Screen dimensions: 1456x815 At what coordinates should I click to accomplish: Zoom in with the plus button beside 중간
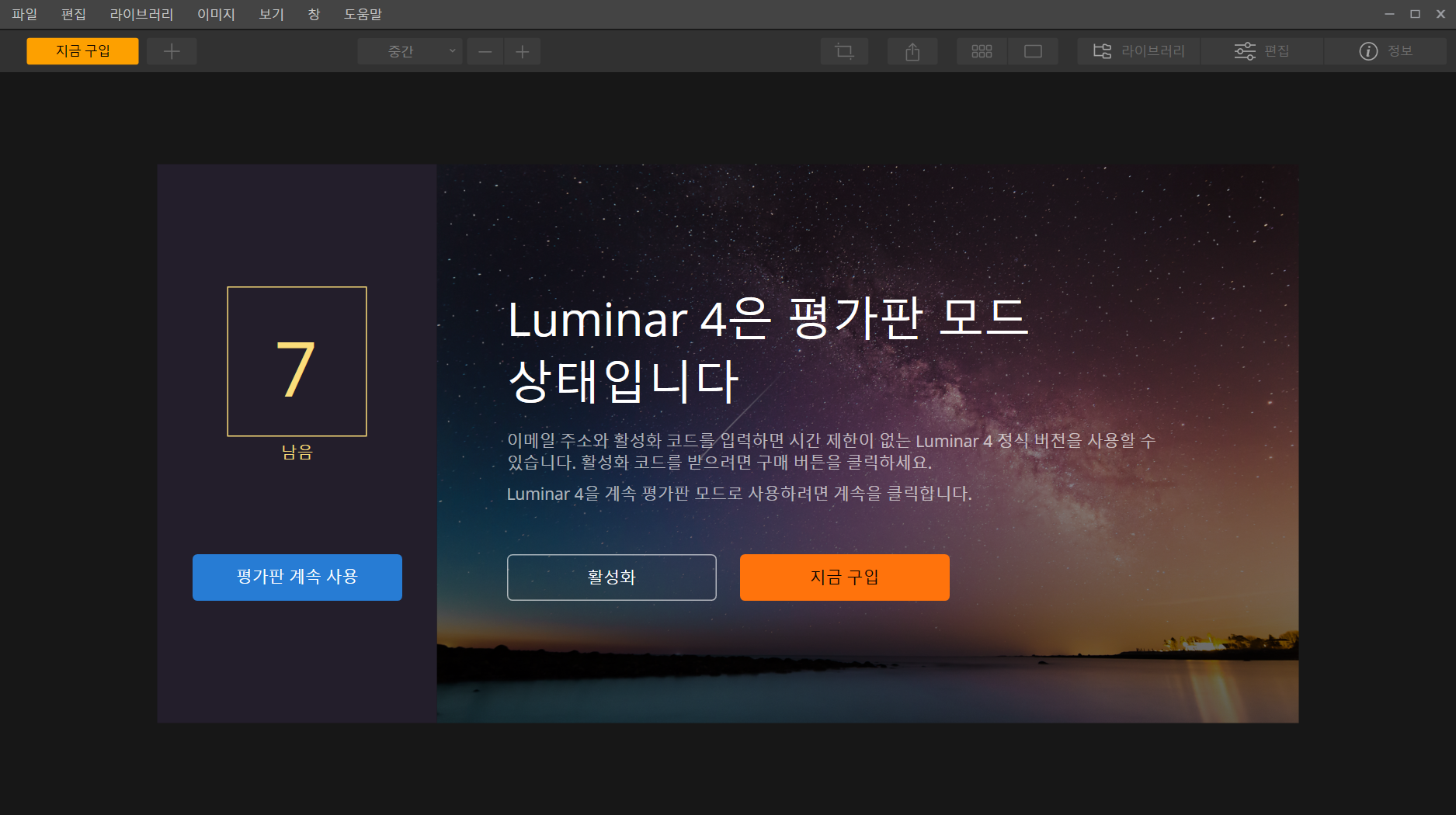pos(523,51)
